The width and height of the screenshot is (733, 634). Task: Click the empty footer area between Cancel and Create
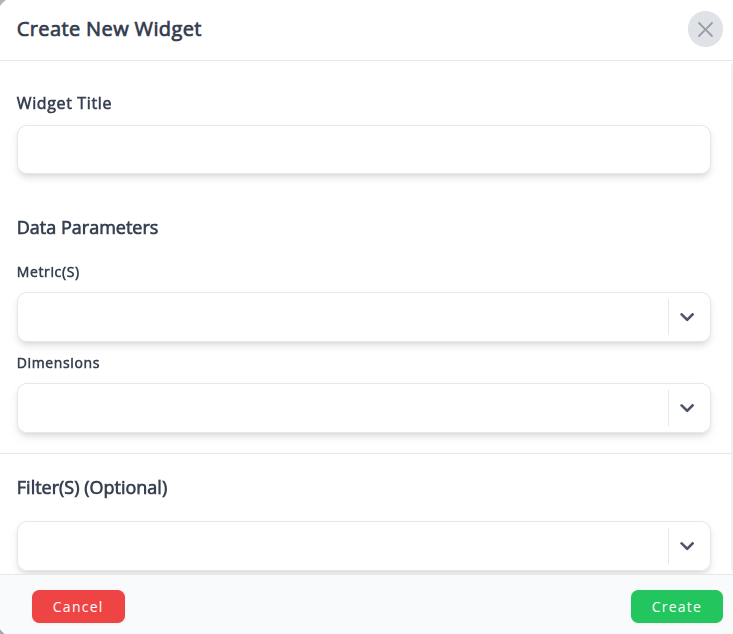click(x=378, y=607)
